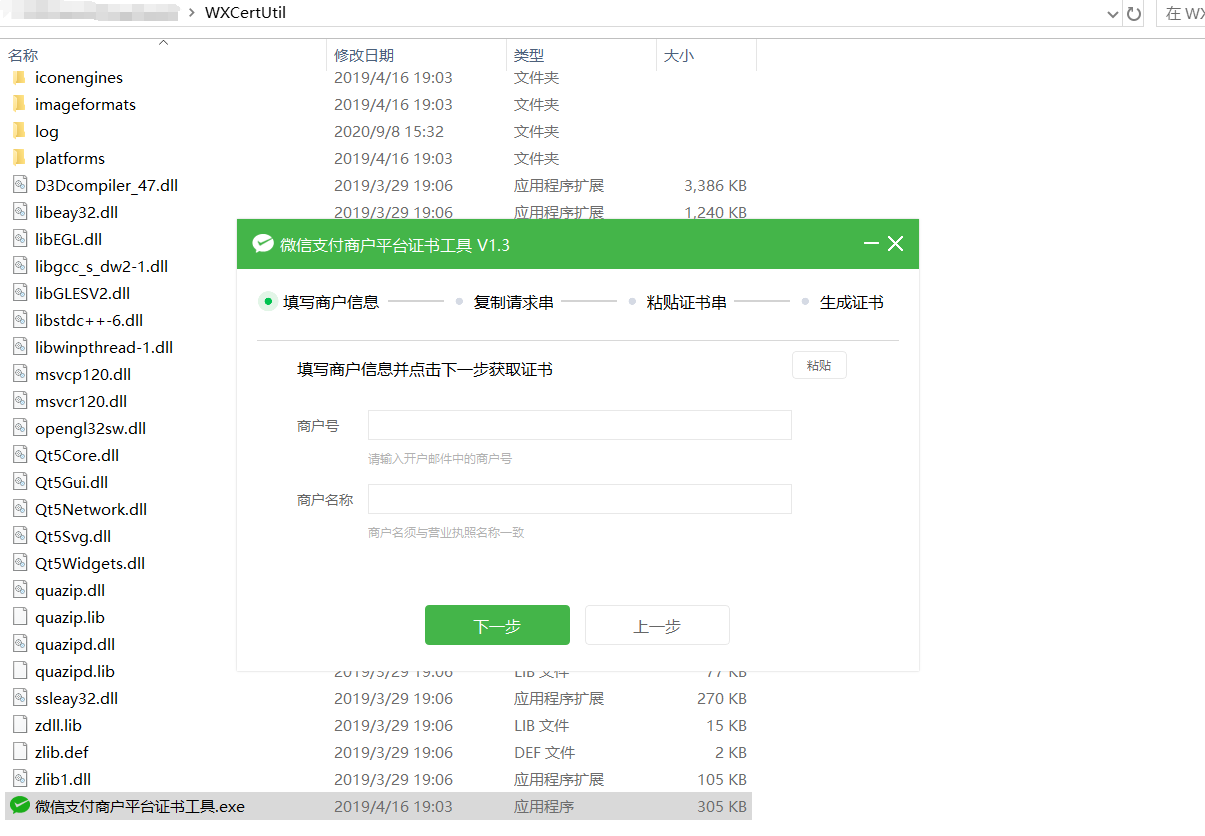Select the libstdc++-6.dll file icon

20,320
